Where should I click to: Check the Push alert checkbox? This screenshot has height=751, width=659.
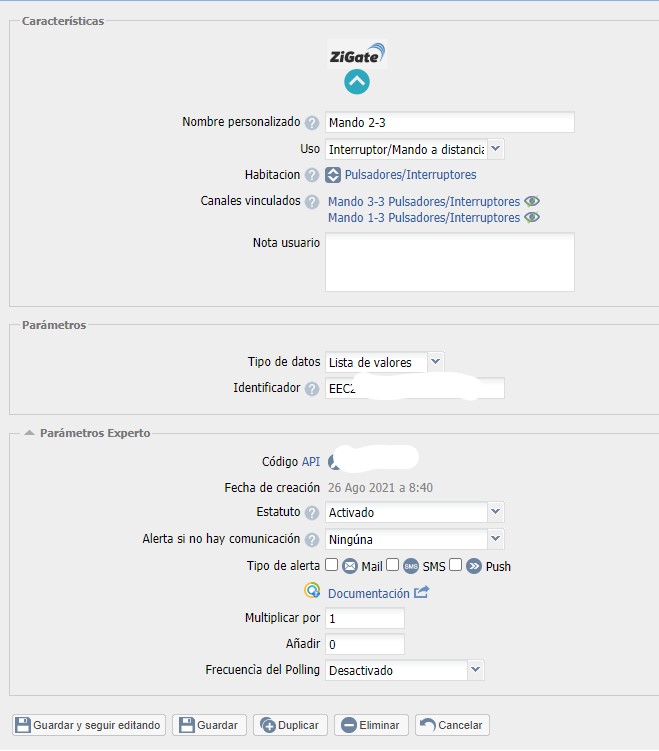tap(456, 565)
